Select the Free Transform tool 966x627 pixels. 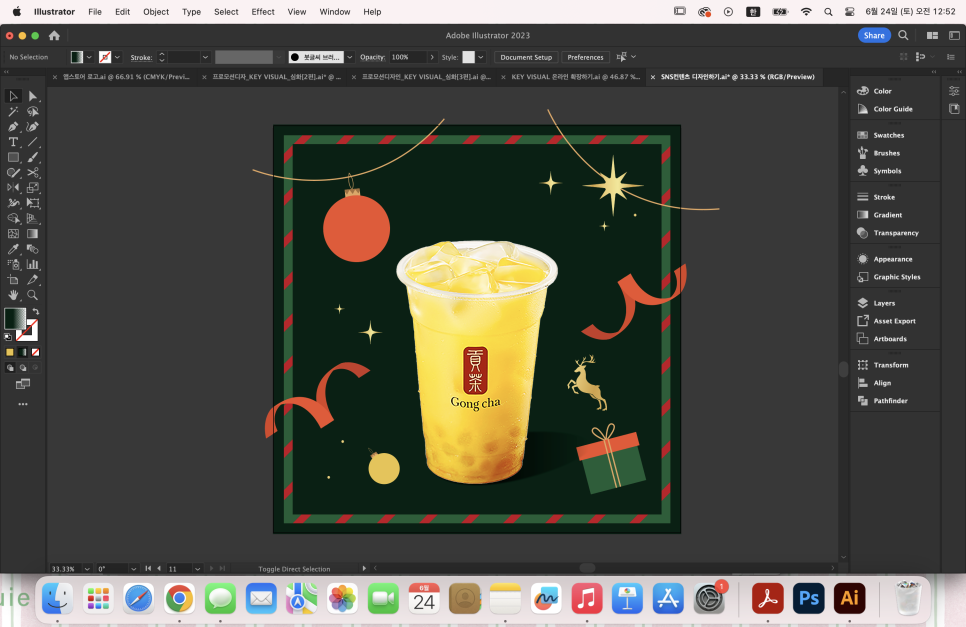(33, 203)
